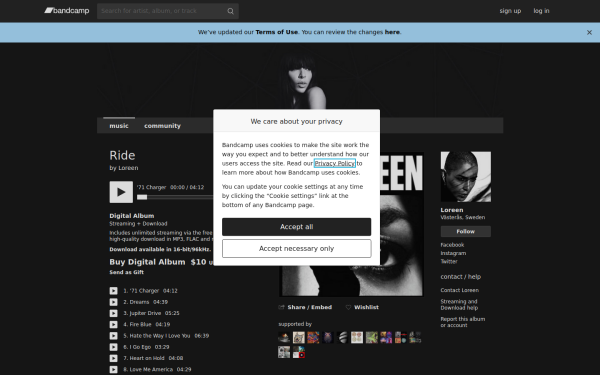Open the Fire Blue track title
600x375 pixels.
click(x=140, y=324)
